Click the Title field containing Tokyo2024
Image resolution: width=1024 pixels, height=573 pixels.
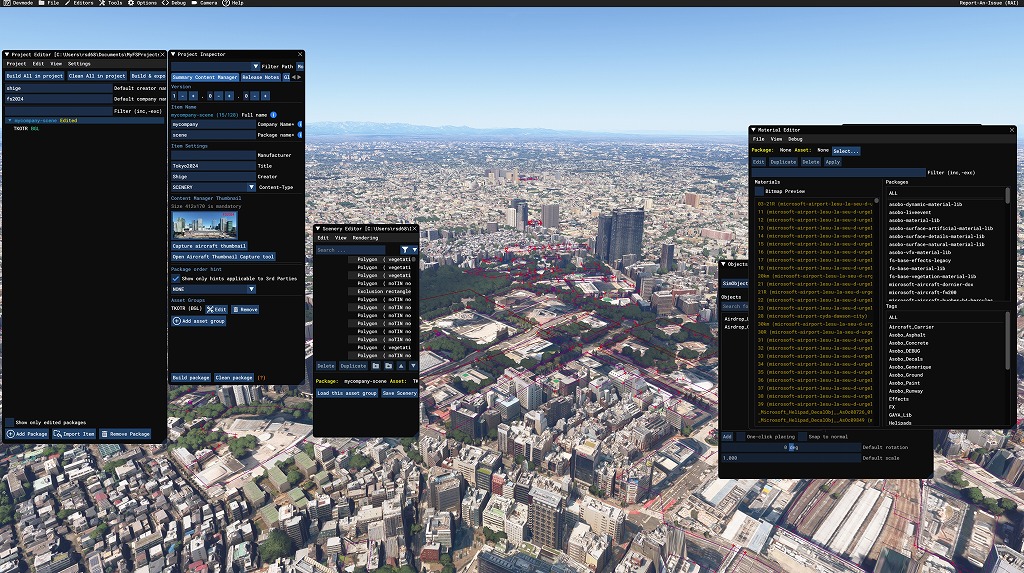click(x=213, y=166)
